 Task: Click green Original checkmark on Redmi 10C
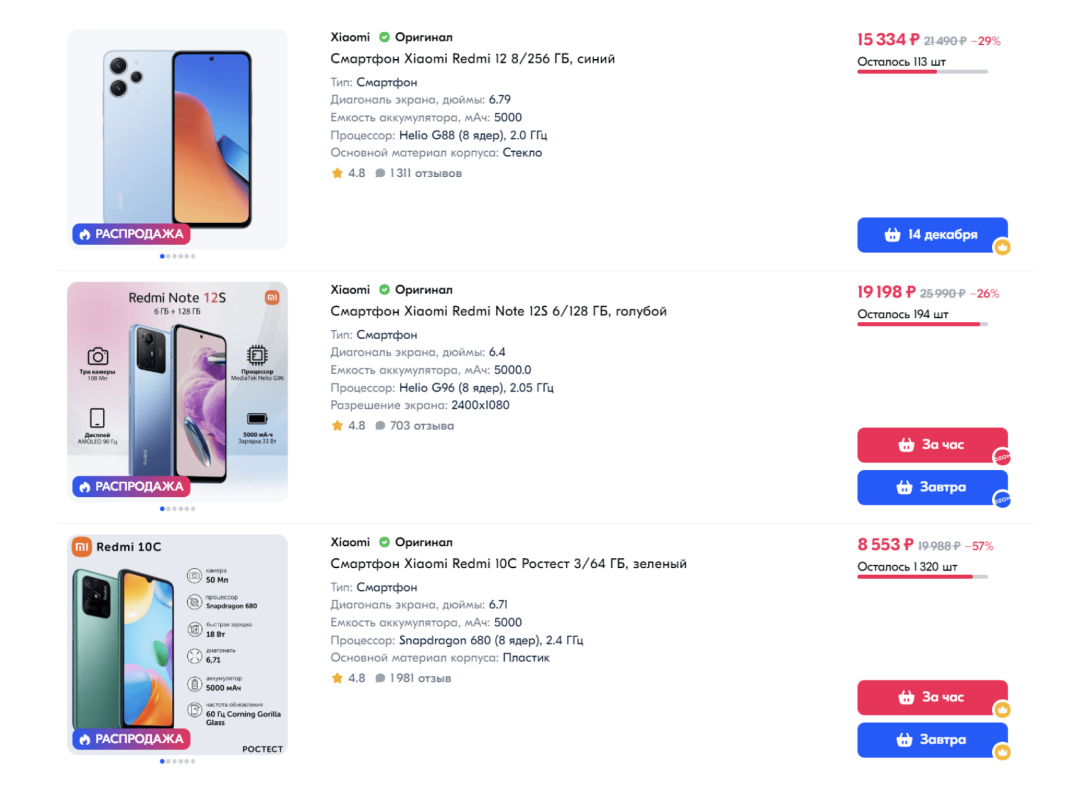click(385, 542)
